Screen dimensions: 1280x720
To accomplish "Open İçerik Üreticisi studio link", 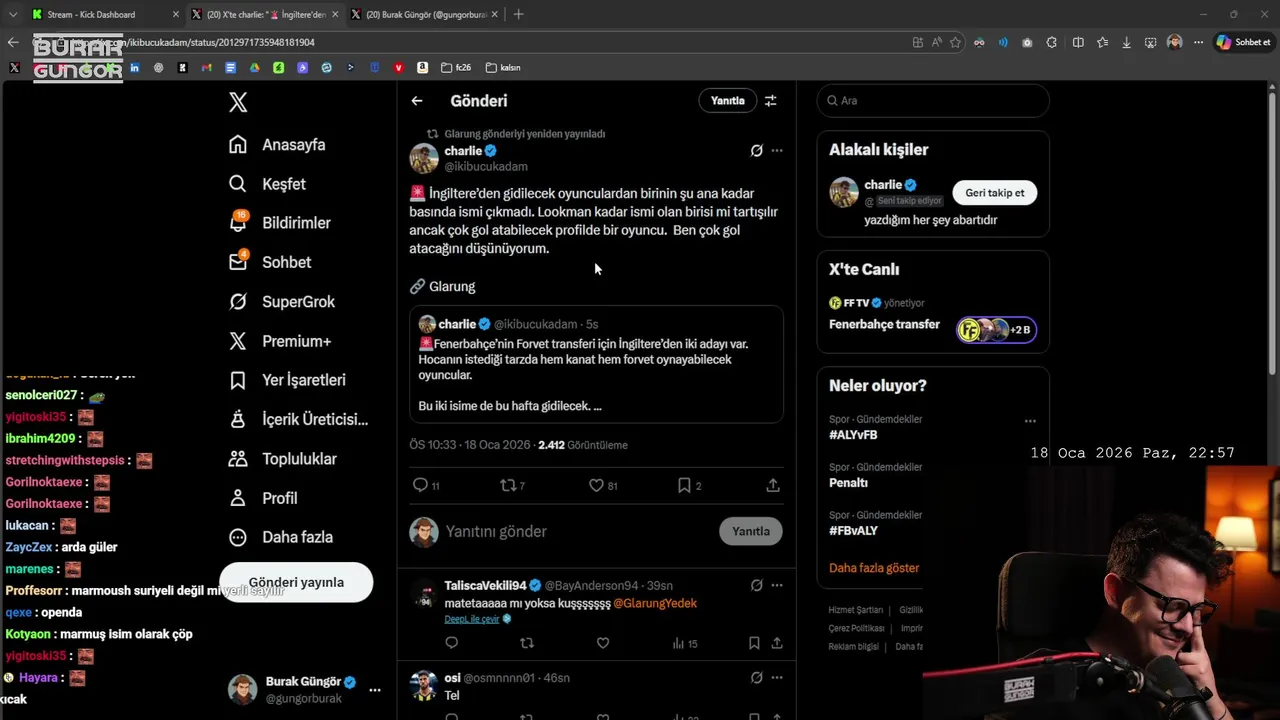I will (x=298, y=419).
